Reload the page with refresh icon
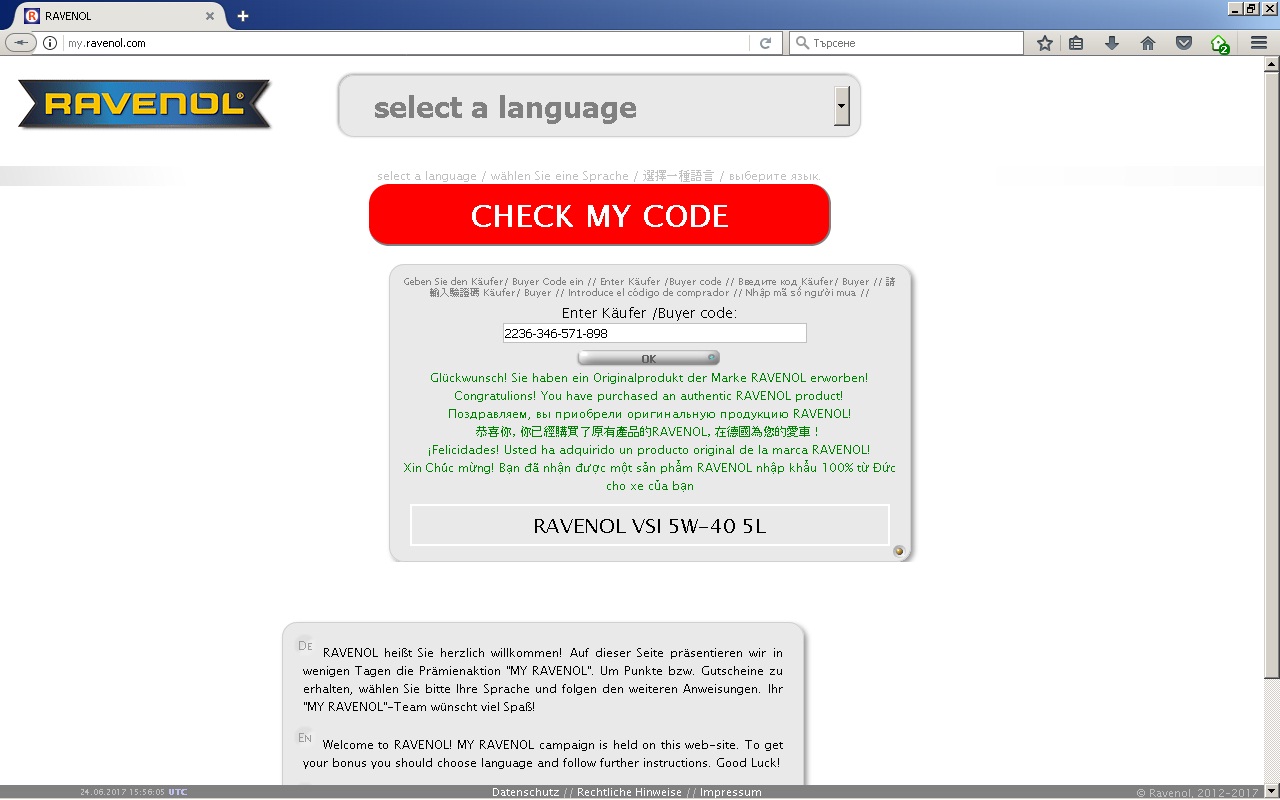Screen dimensions: 1280x800 click(765, 43)
